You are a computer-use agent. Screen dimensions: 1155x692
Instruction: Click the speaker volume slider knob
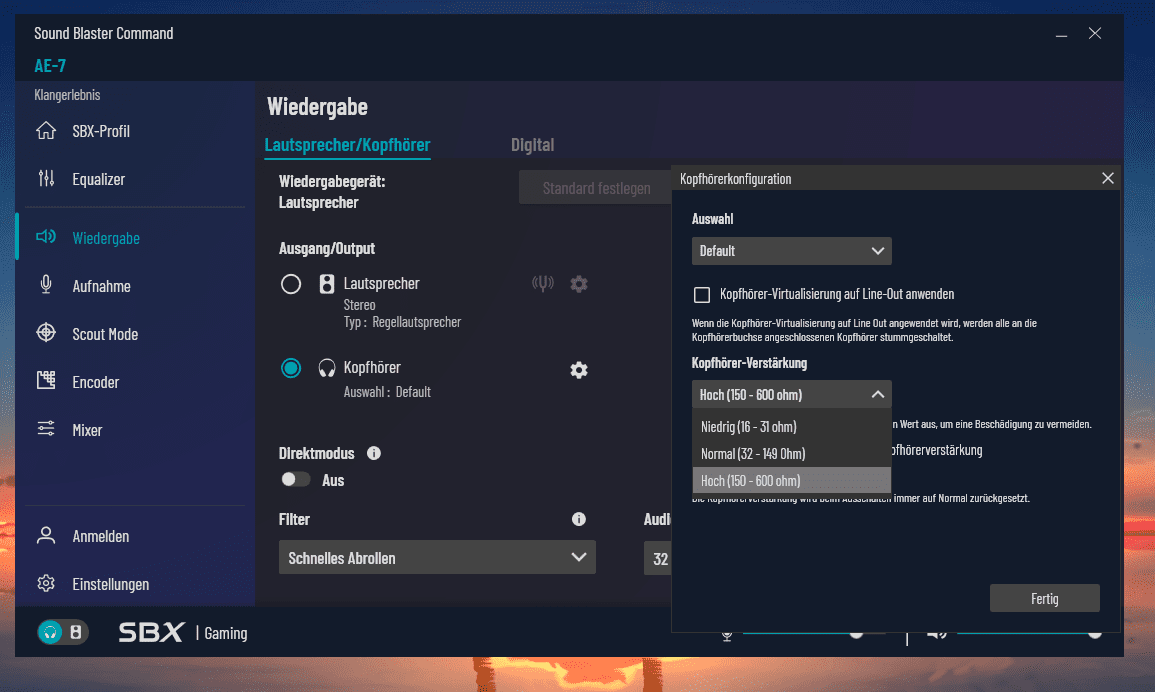[x=1095, y=634]
